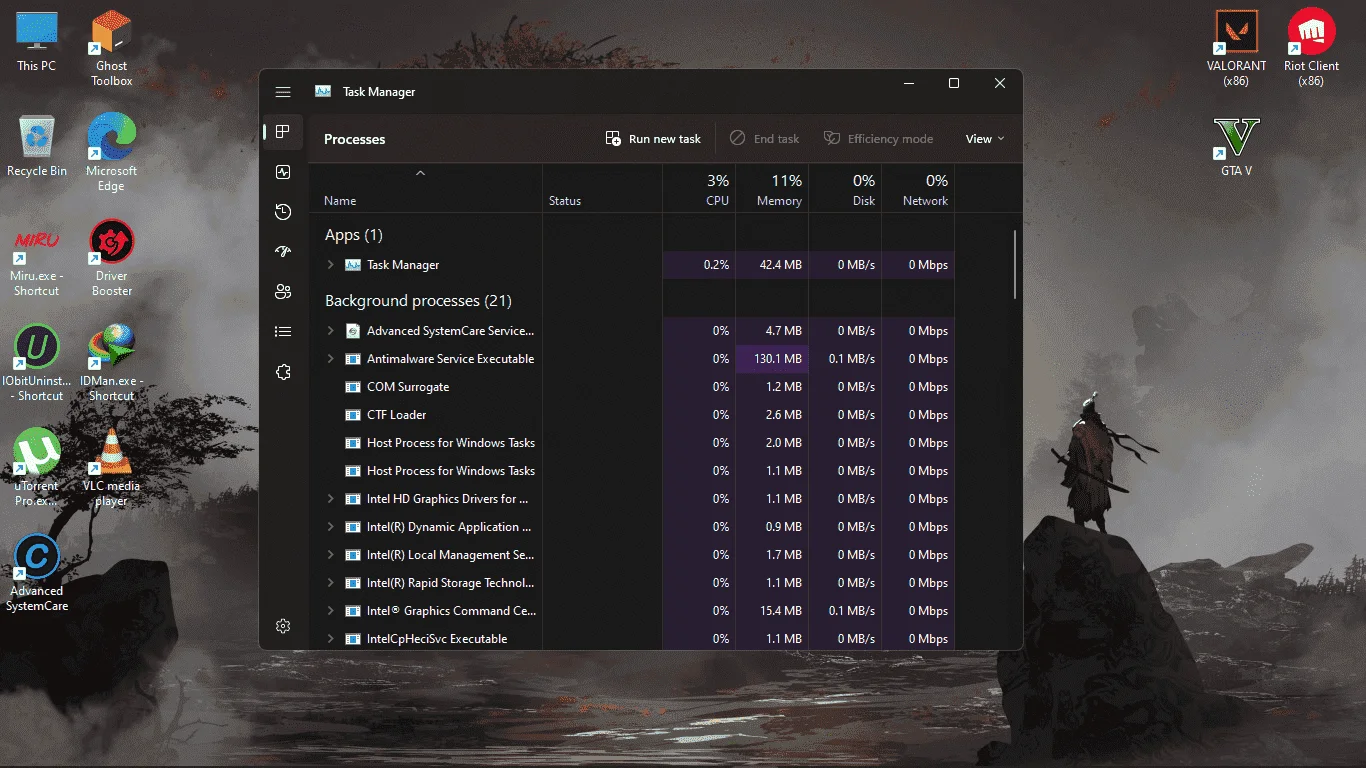Open the Users sidebar icon
Viewport: 1366px width, 768px height.
[283, 292]
